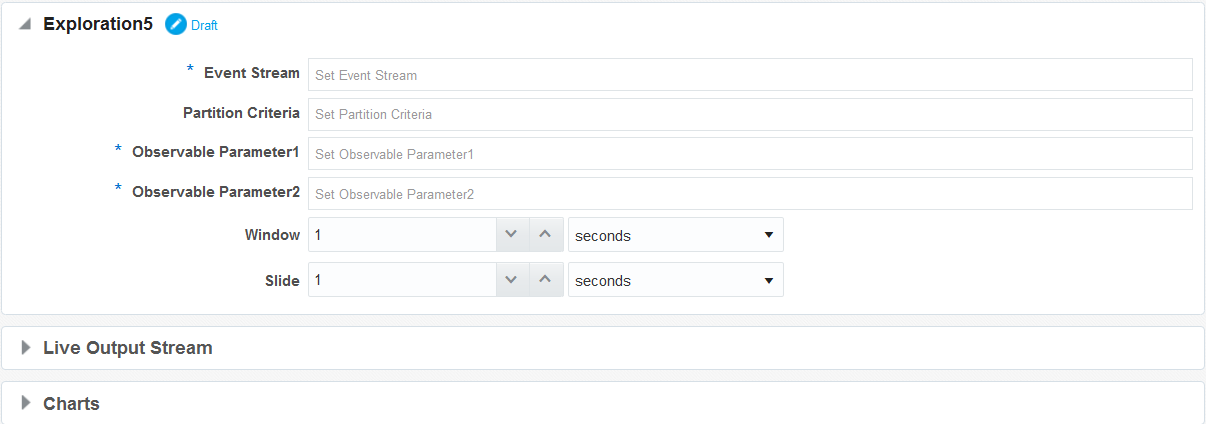This screenshot has height=424, width=1206.
Task: Click the Observable Parameter2 input field
Action: click(750, 194)
